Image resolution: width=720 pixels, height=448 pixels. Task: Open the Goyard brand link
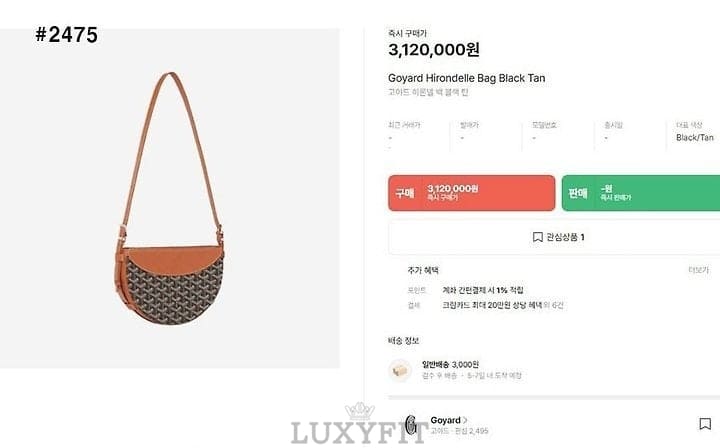pos(445,420)
